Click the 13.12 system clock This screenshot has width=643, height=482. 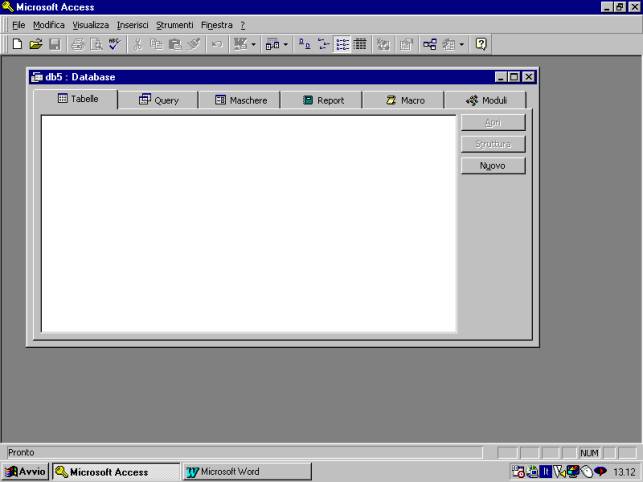625,472
